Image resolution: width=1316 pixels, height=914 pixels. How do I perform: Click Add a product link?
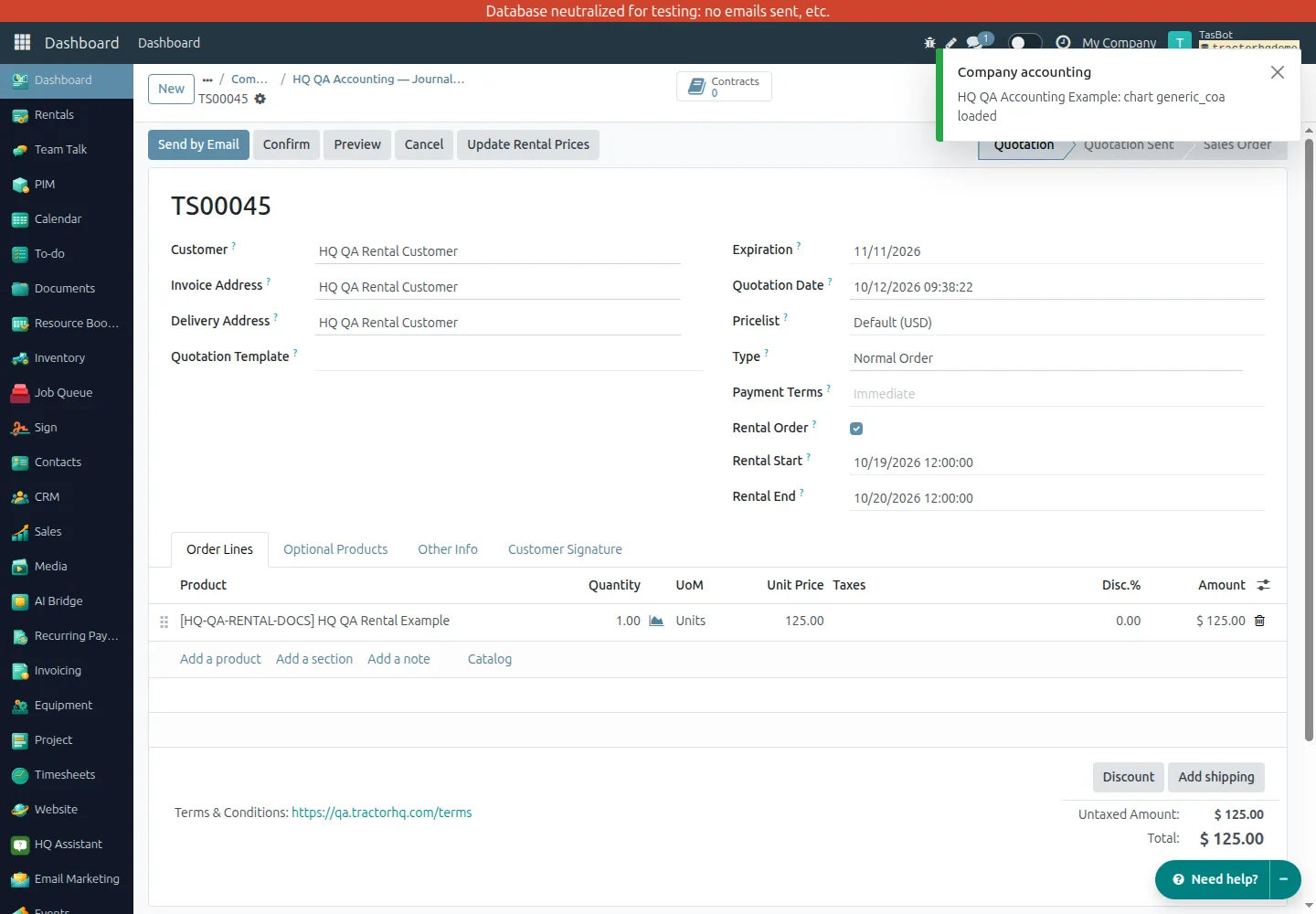pyautogui.click(x=220, y=659)
